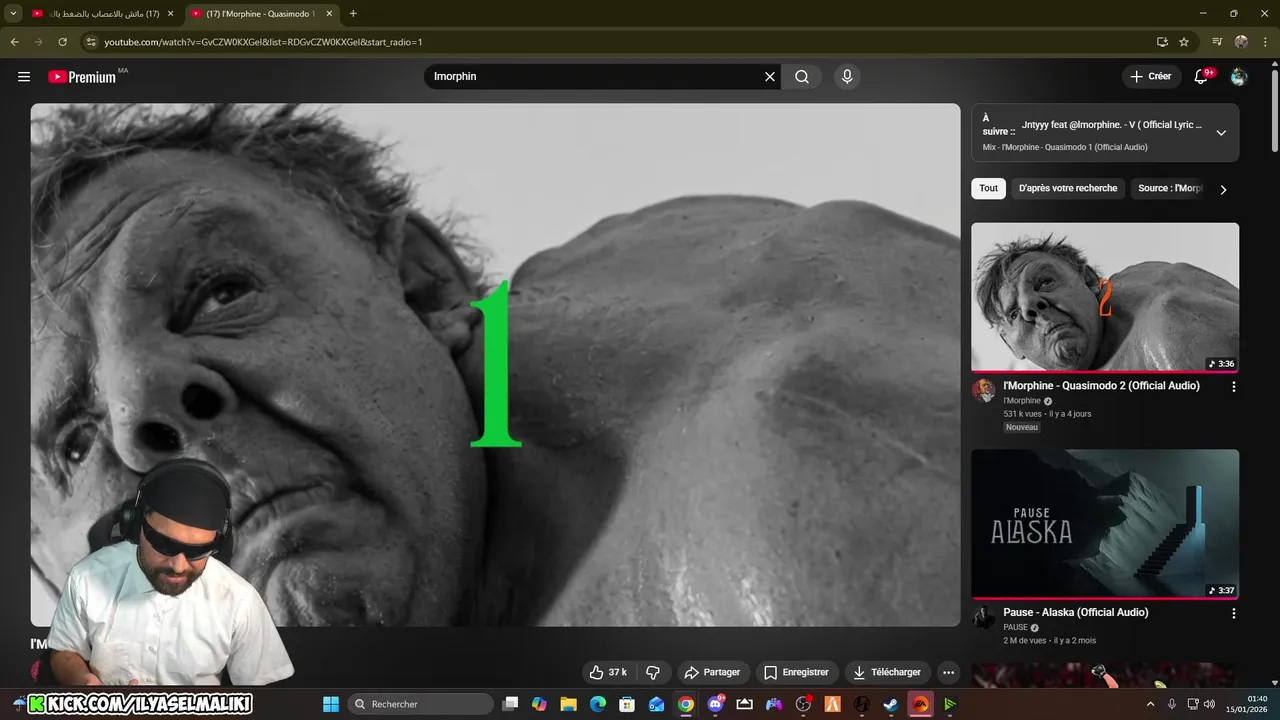Screen dimensions: 1280x720
Task: Collapse the À suivre mix panel chevron
Action: [x=1221, y=133]
